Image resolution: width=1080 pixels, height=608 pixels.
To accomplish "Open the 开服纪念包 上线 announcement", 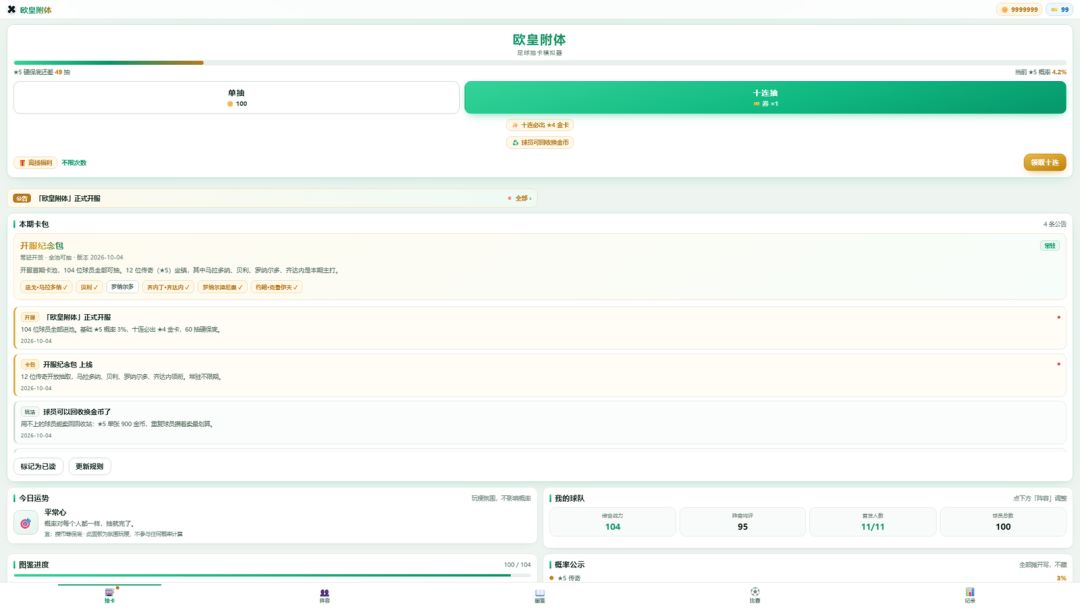I will (x=540, y=375).
